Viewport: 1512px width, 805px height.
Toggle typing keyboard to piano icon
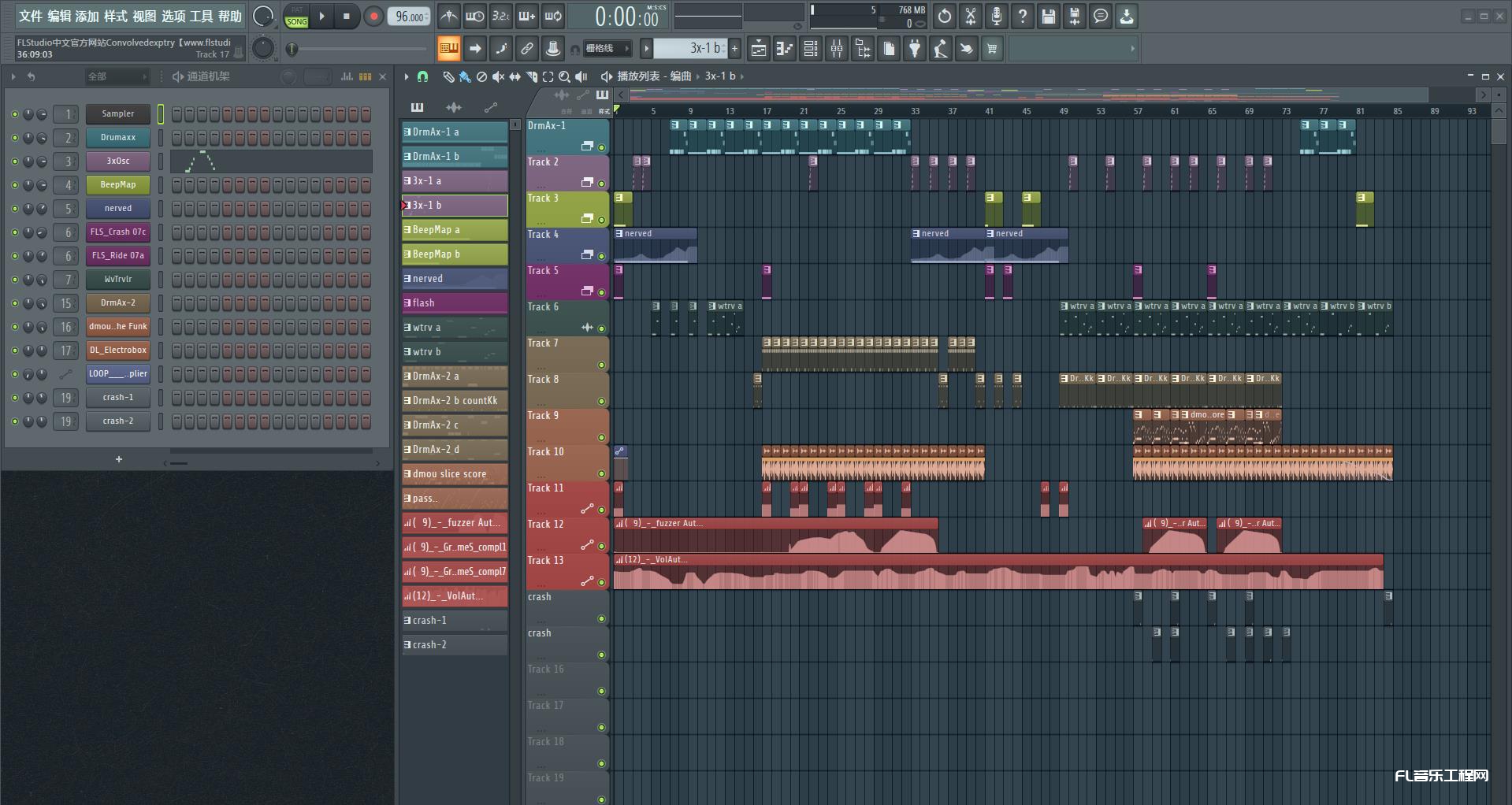click(449, 49)
